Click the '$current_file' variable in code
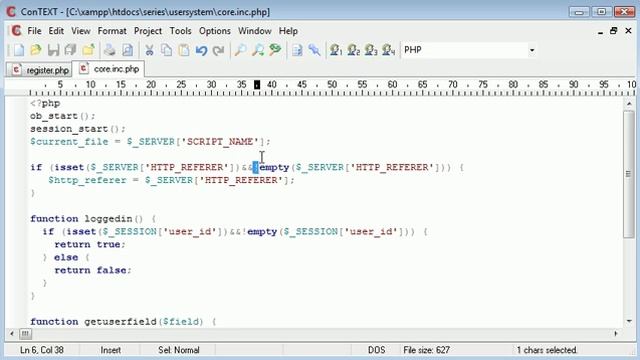Viewport: 640px width, 360px height. 69,142
